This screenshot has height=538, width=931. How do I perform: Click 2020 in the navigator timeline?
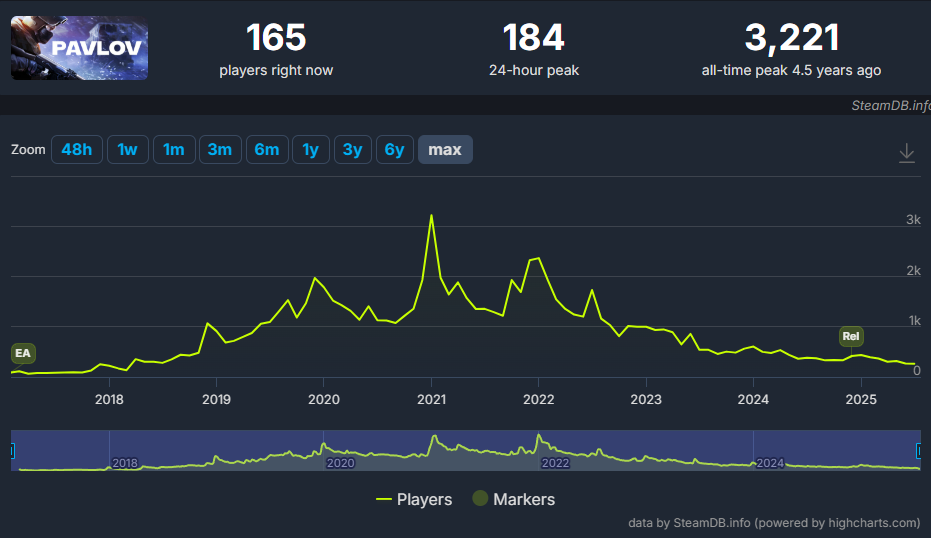340,463
